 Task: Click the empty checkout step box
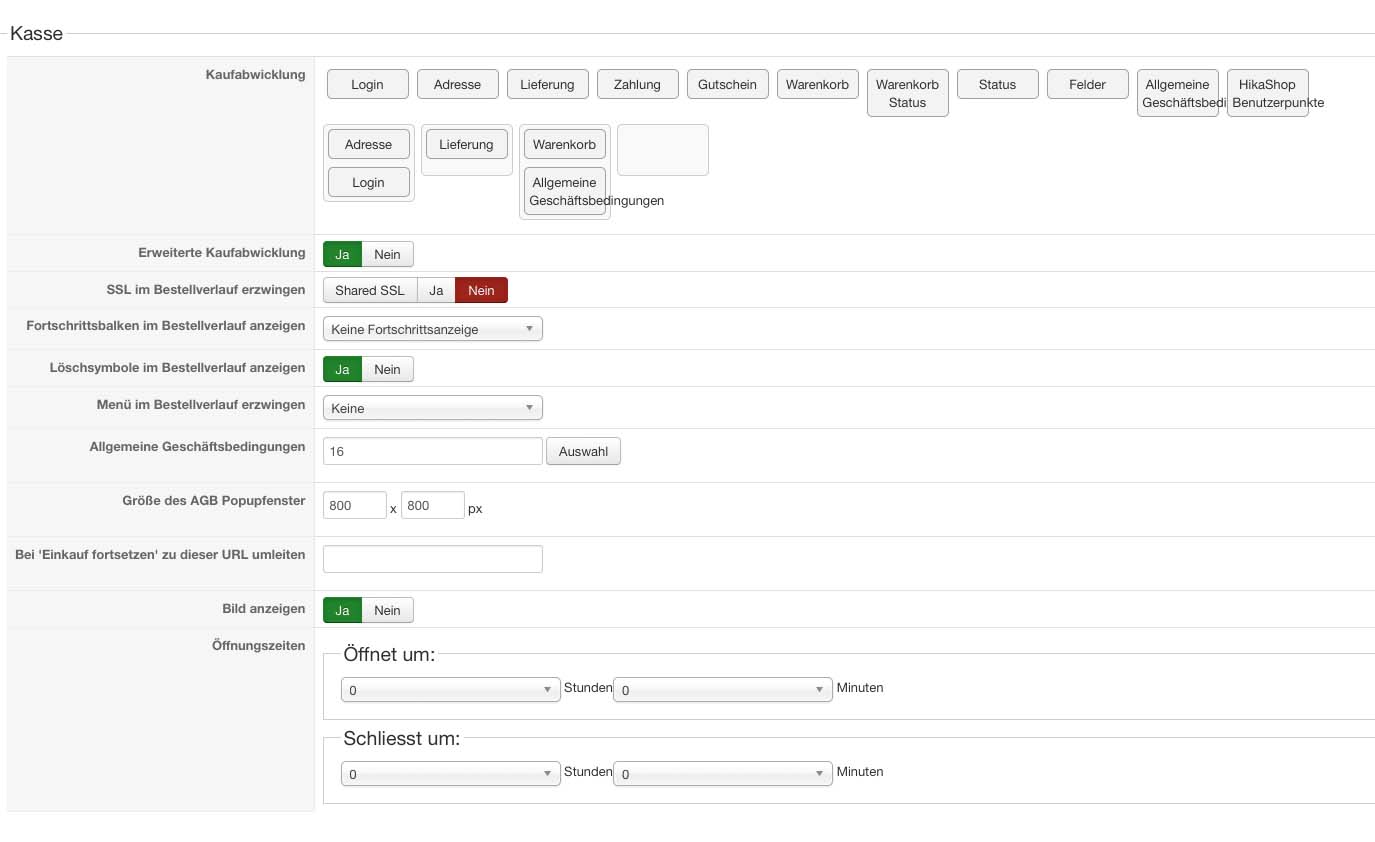(x=662, y=150)
